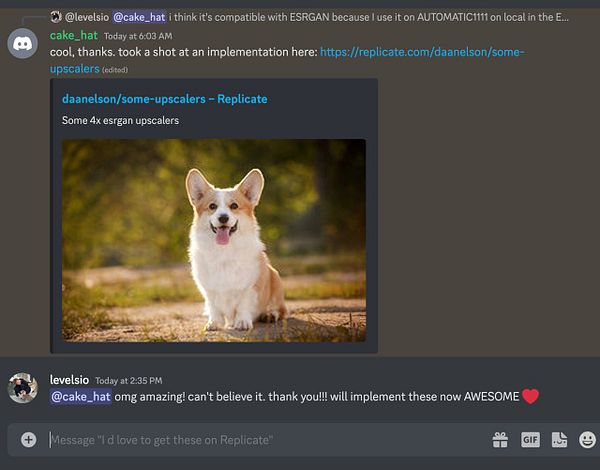
Task: Click the cake_hat username in green
Action: pyautogui.click(x=74, y=36)
